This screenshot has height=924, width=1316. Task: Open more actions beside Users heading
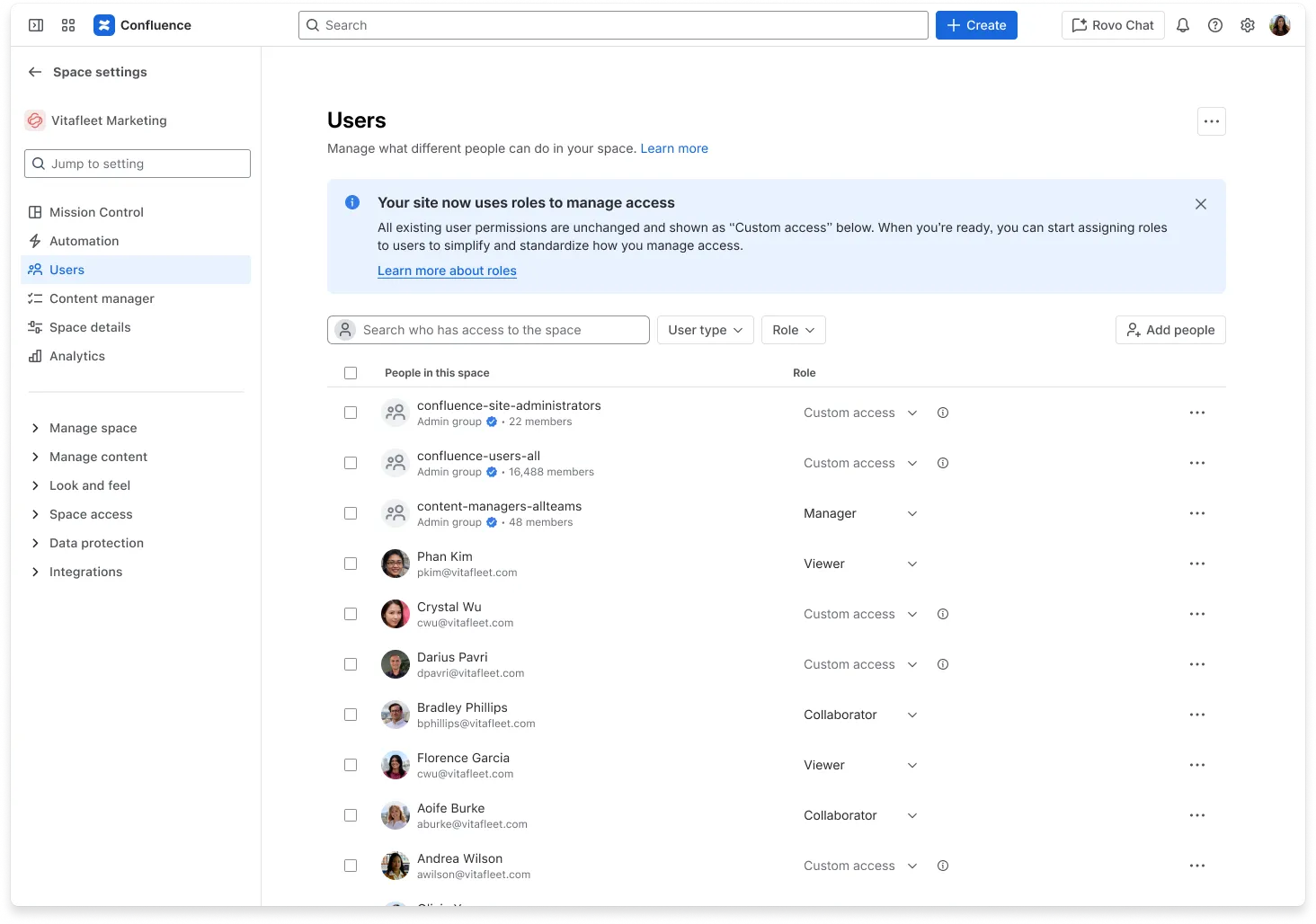1212,121
